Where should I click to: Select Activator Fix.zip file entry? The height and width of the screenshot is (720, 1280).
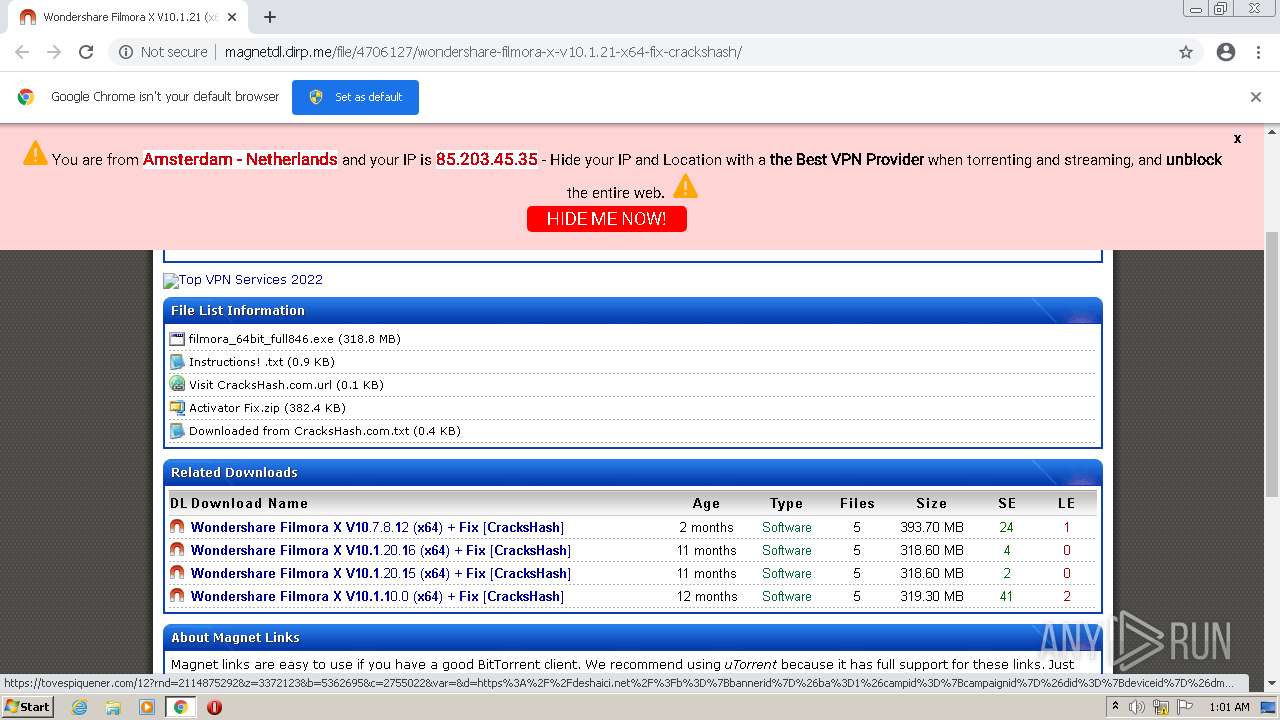(267, 408)
